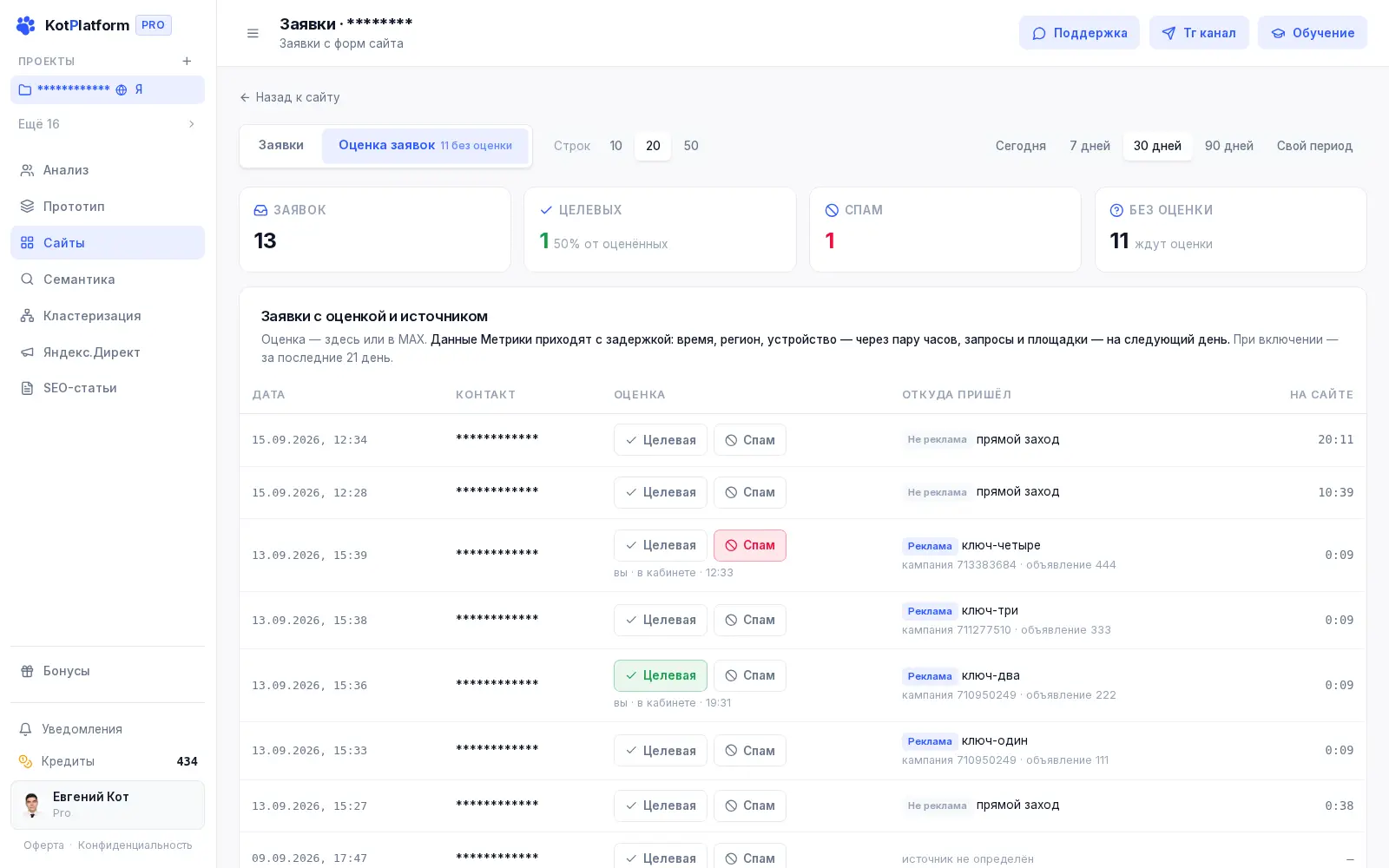
Task: Click the Бонусы gift icon
Action: 27,671
